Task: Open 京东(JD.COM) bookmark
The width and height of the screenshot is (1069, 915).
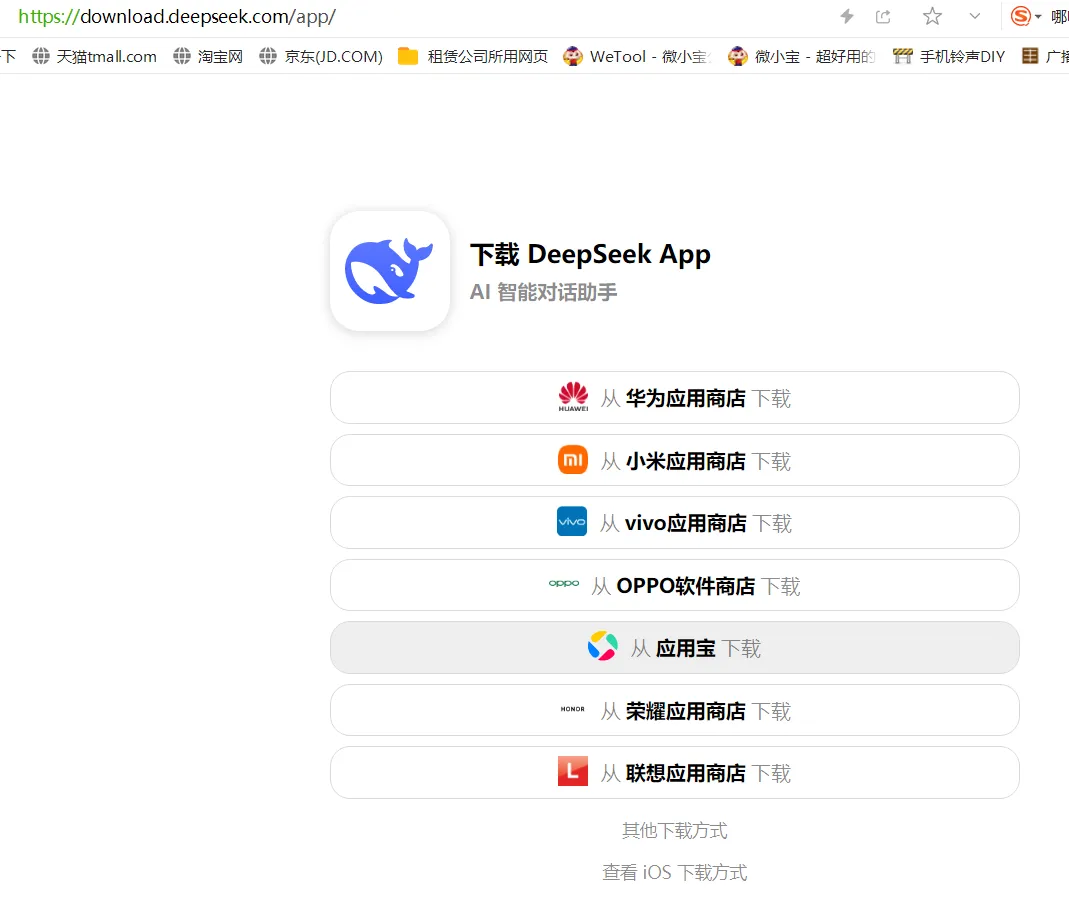Action: pos(321,56)
